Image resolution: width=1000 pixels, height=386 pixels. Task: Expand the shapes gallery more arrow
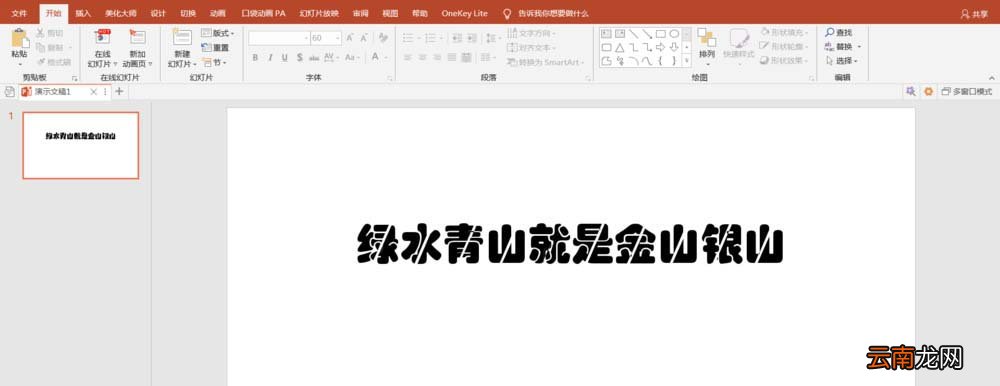[687, 61]
